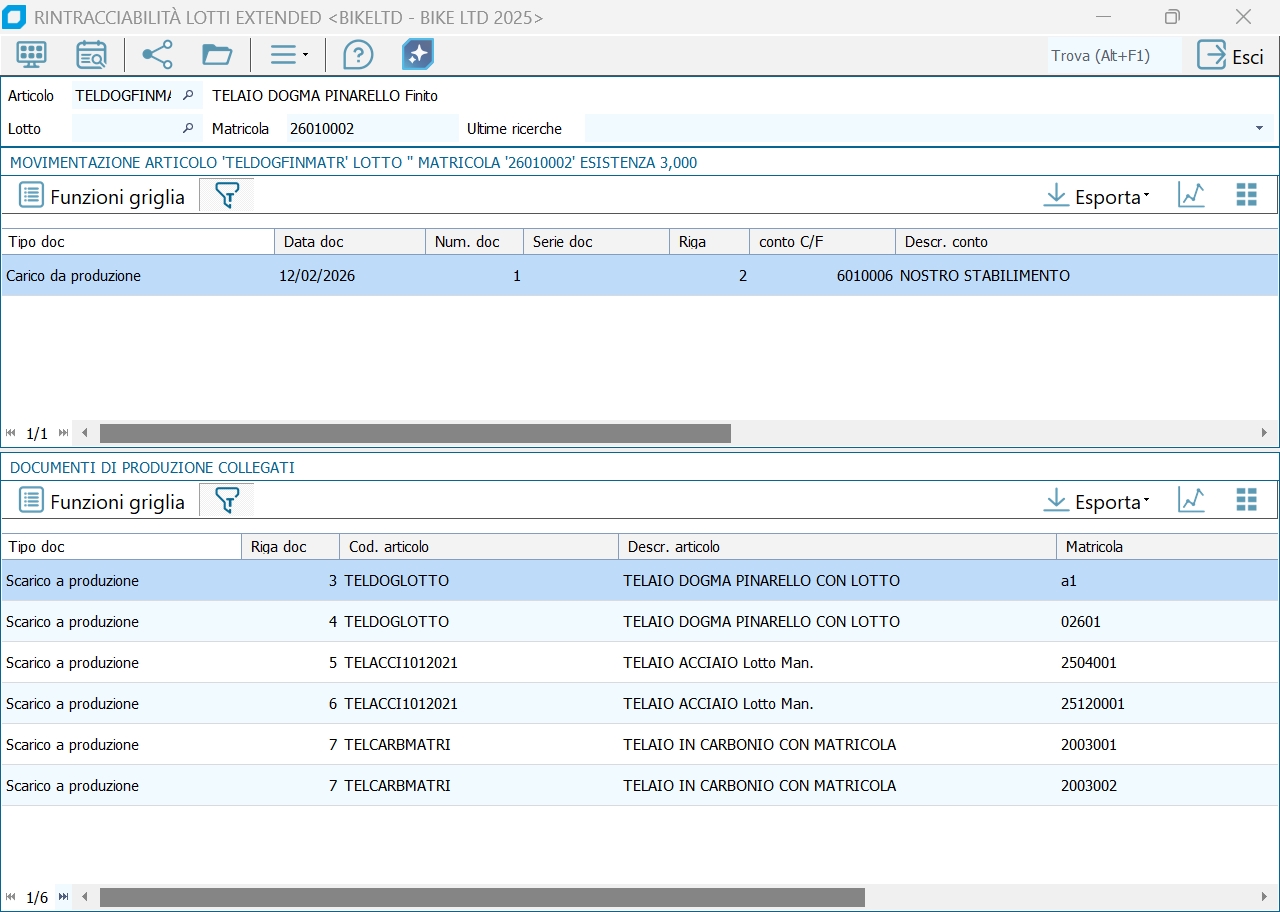The height and width of the screenshot is (912, 1280).
Task: Show chart for movimentazione grid
Action: [x=1191, y=196]
